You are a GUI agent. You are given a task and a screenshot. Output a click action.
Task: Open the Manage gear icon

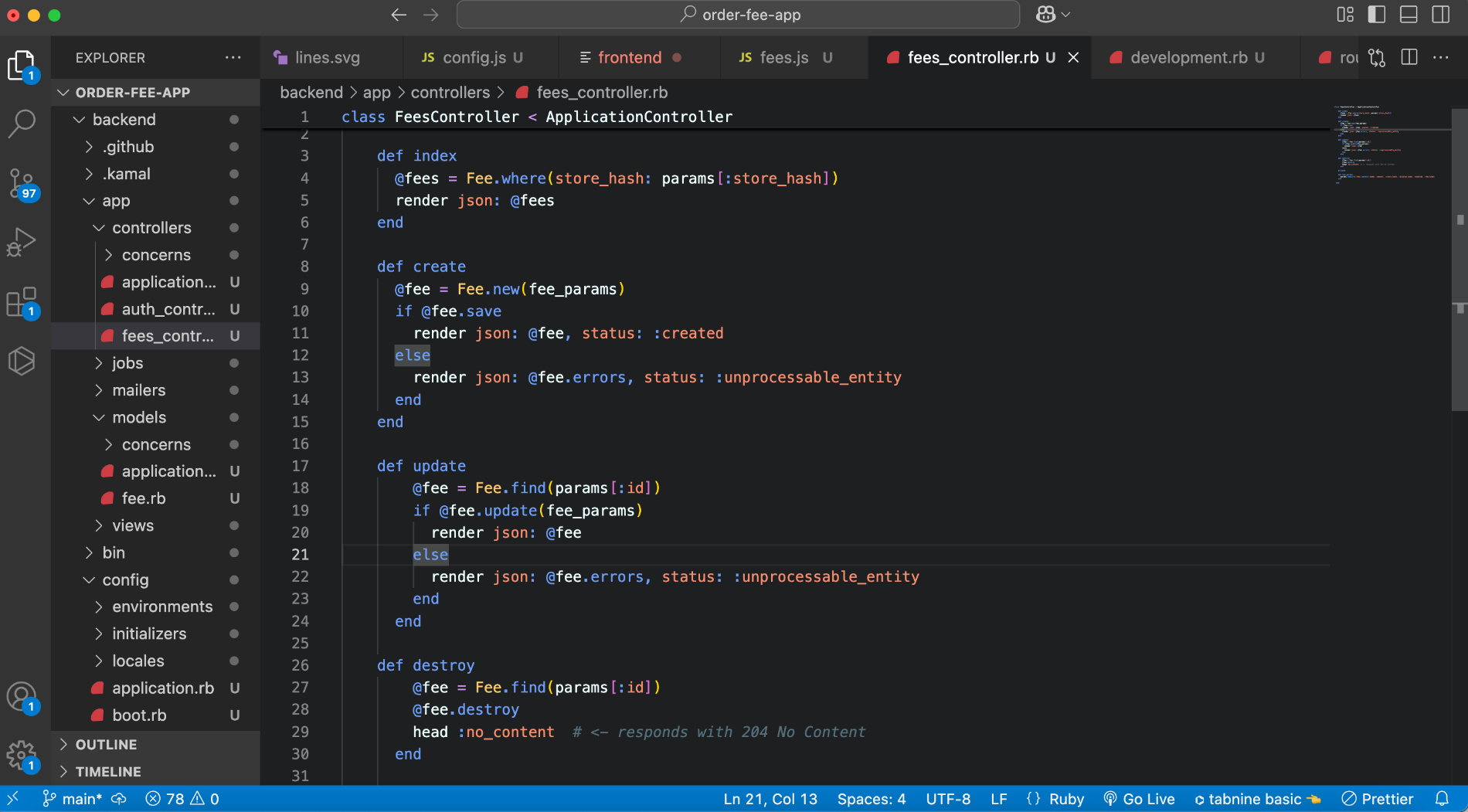point(22,756)
